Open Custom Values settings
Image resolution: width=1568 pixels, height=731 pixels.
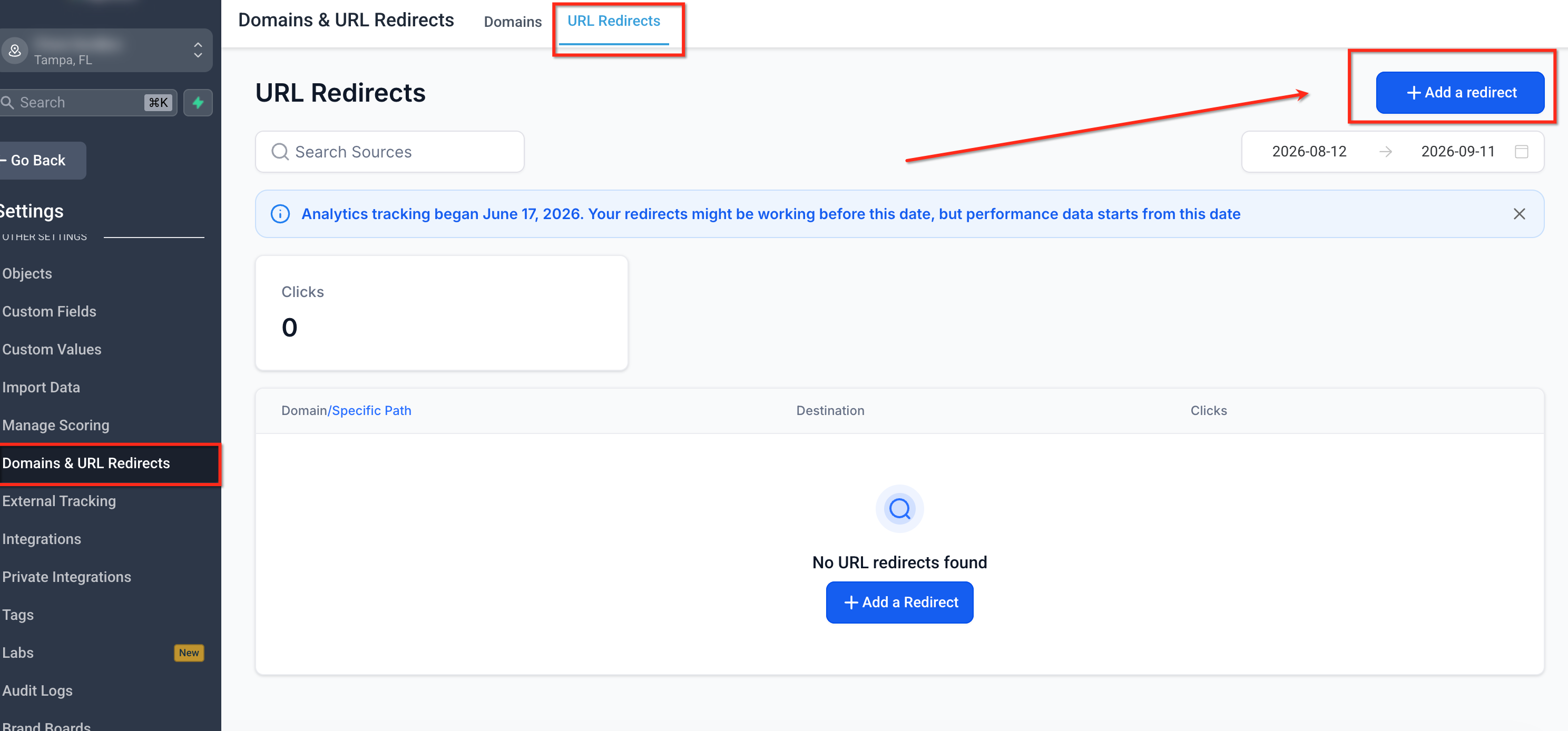tap(52, 349)
